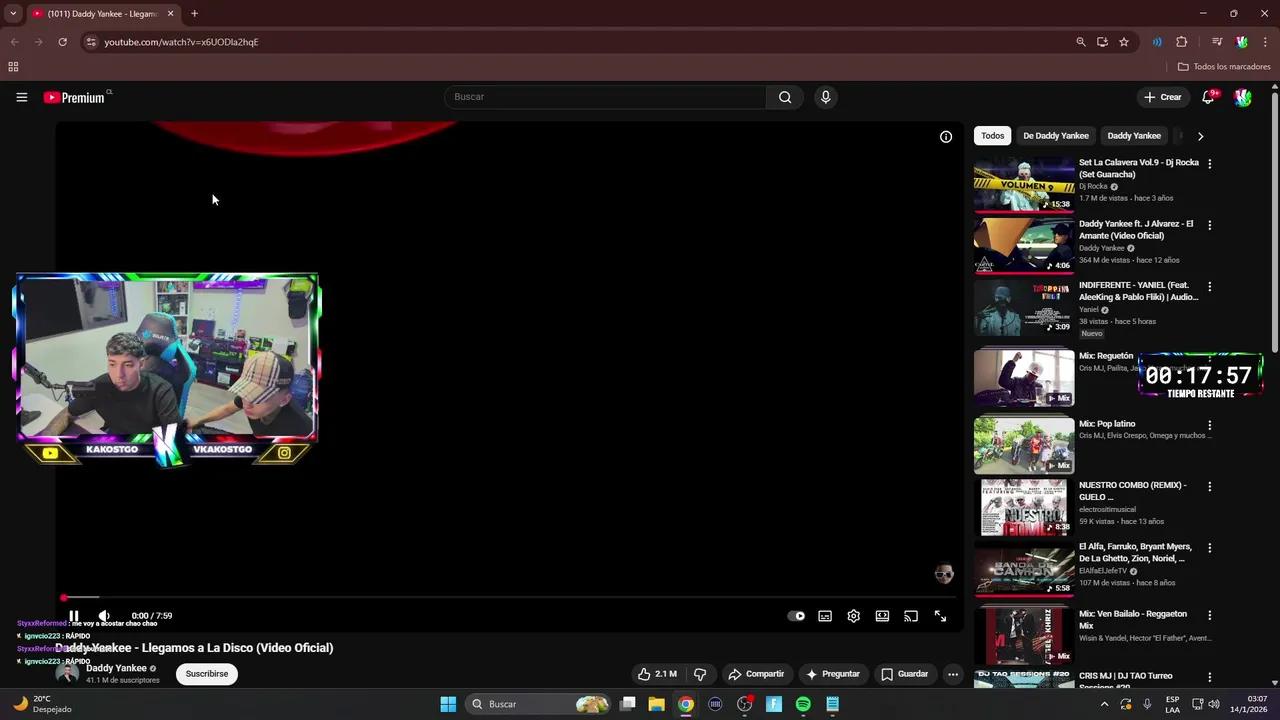Enter fullscreen mode on the player
The height and width of the screenshot is (720, 1280).
(x=940, y=616)
